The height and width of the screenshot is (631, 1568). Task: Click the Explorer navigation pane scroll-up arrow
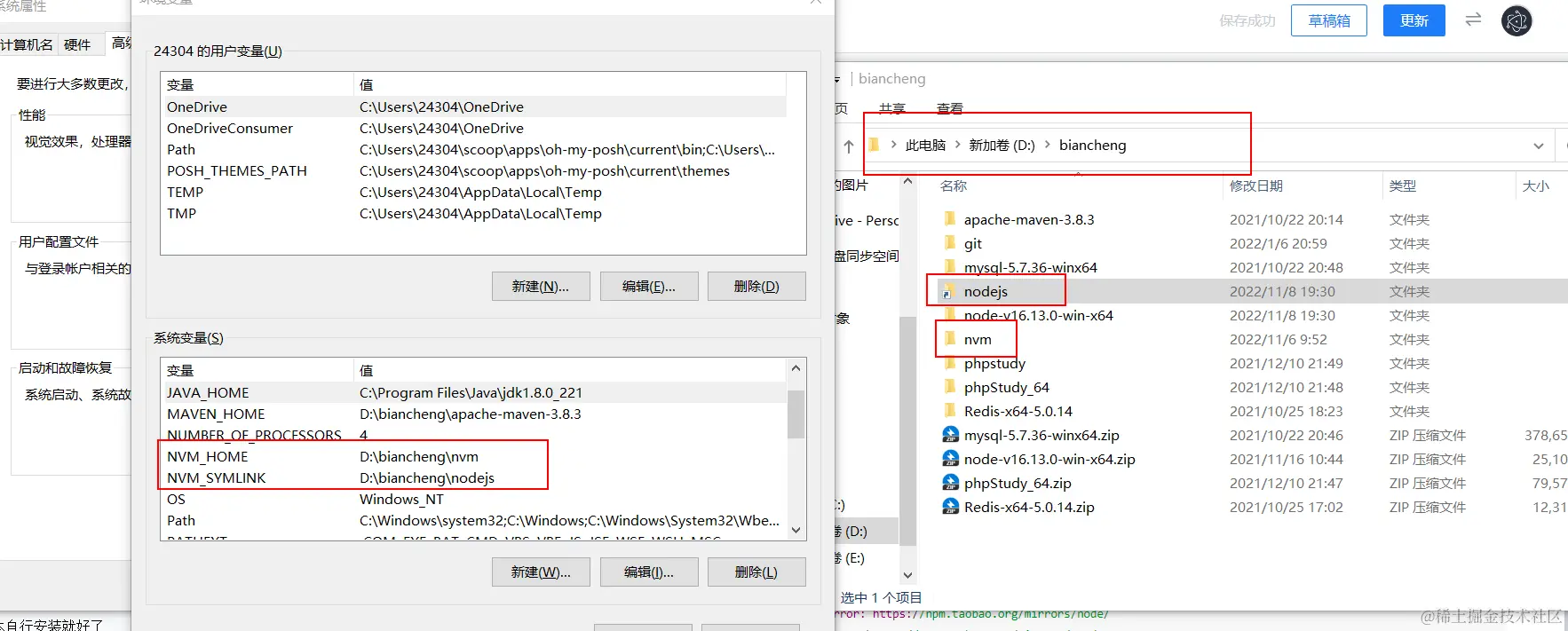(x=907, y=182)
